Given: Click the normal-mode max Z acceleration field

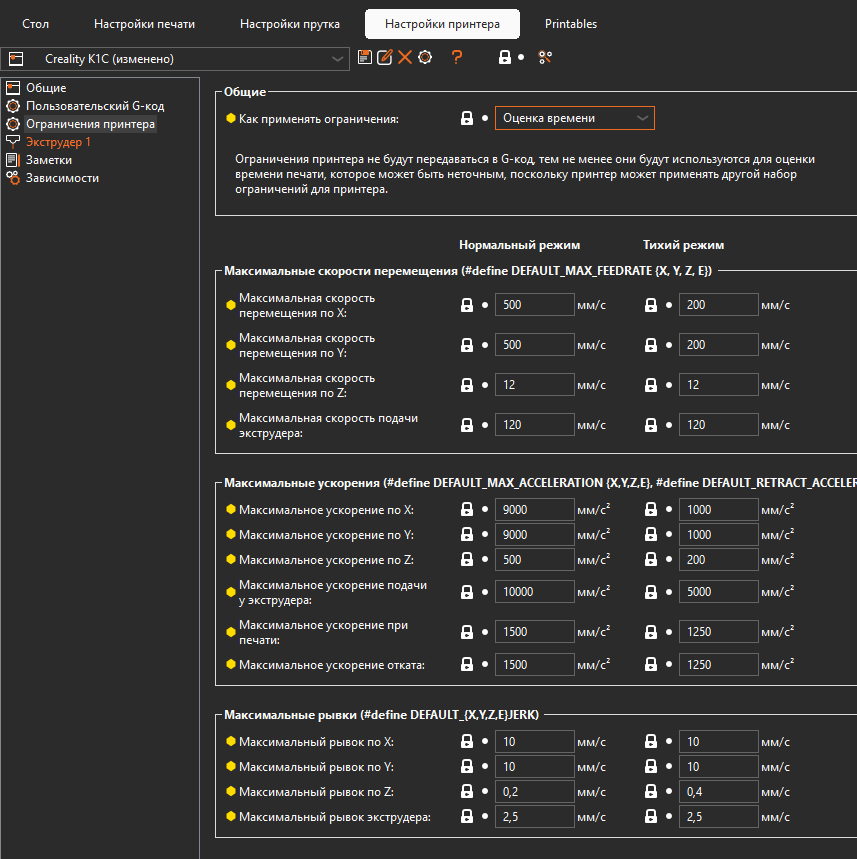Looking at the screenshot, I should pos(535,560).
